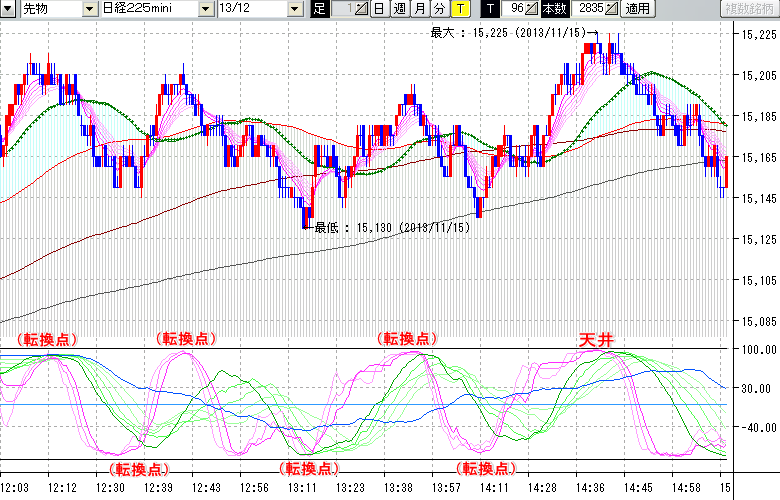The image size is (780, 500).
Task: Click the 本数 bar count field
Action: point(587,9)
